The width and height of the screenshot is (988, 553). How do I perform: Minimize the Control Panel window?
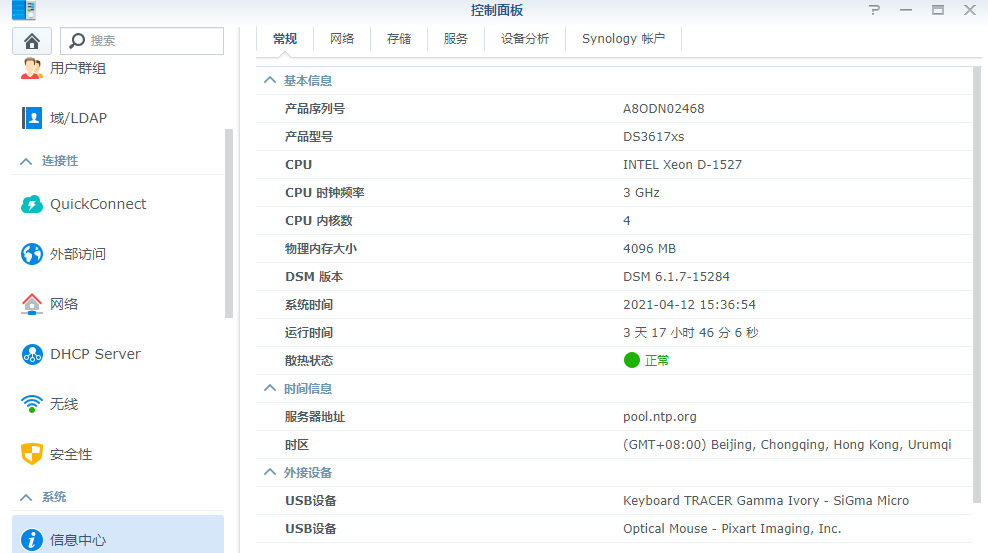coord(905,10)
